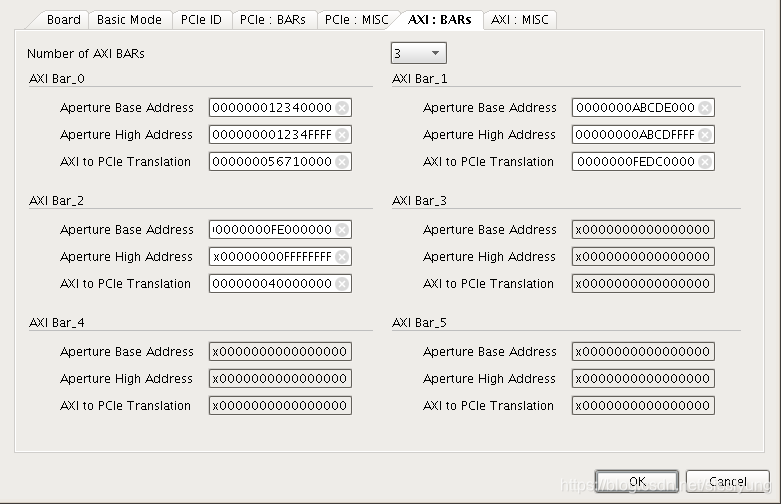The height and width of the screenshot is (504, 781).
Task: Open the PCIe : BARs tab
Action: (273, 20)
